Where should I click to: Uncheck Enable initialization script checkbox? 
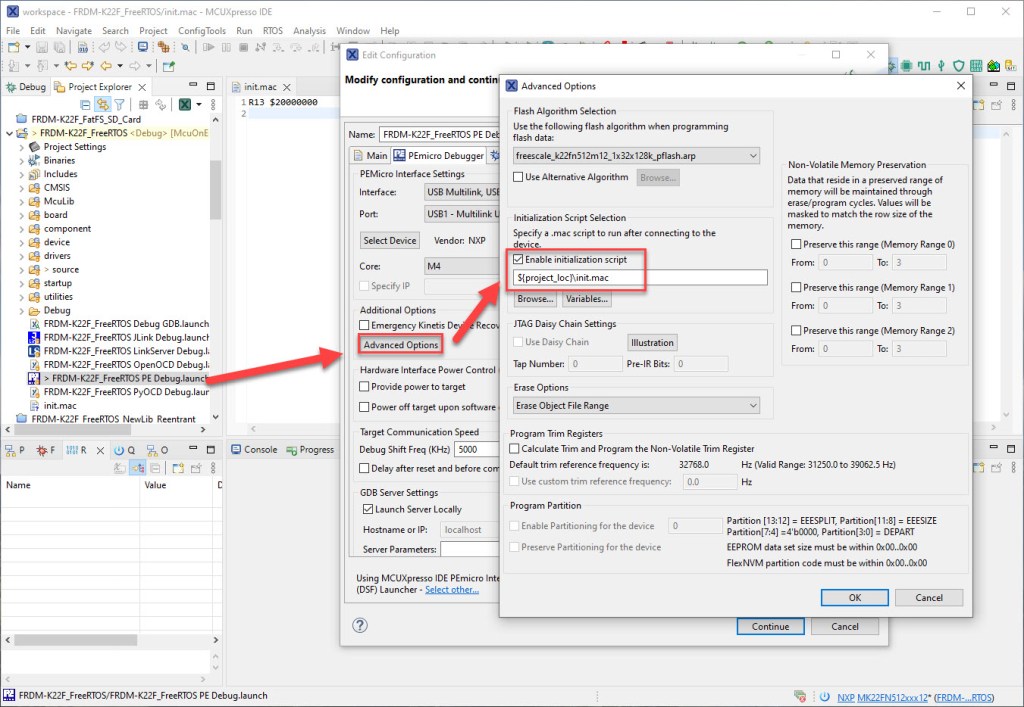click(x=518, y=260)
